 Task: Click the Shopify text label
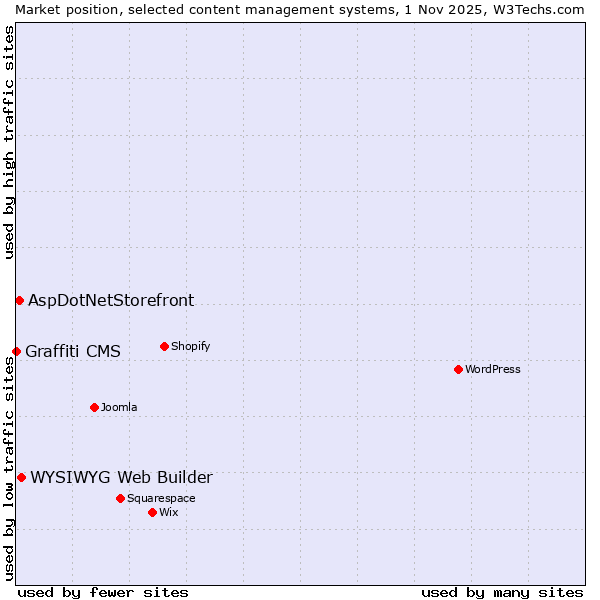click(190, 346)
